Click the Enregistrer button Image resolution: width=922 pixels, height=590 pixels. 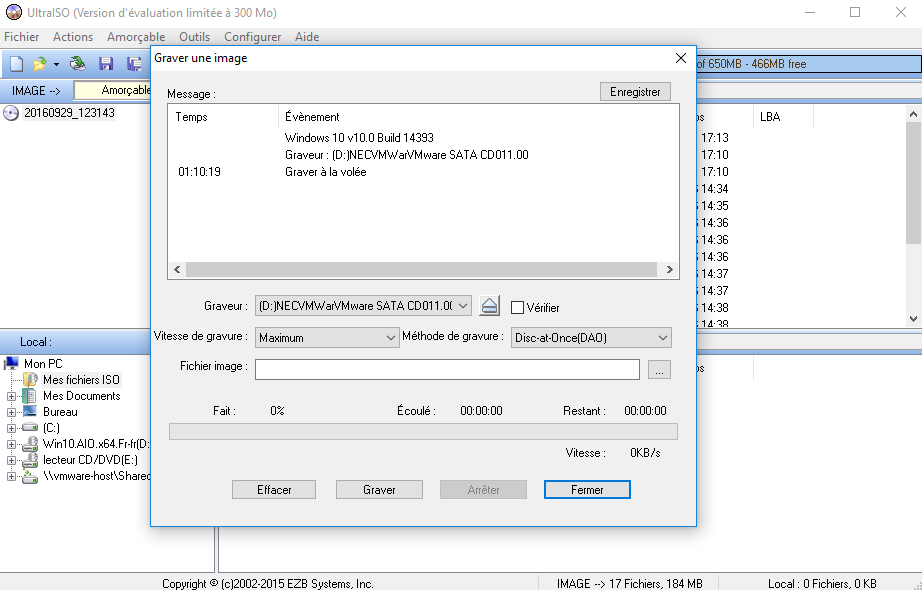(635, 92)
